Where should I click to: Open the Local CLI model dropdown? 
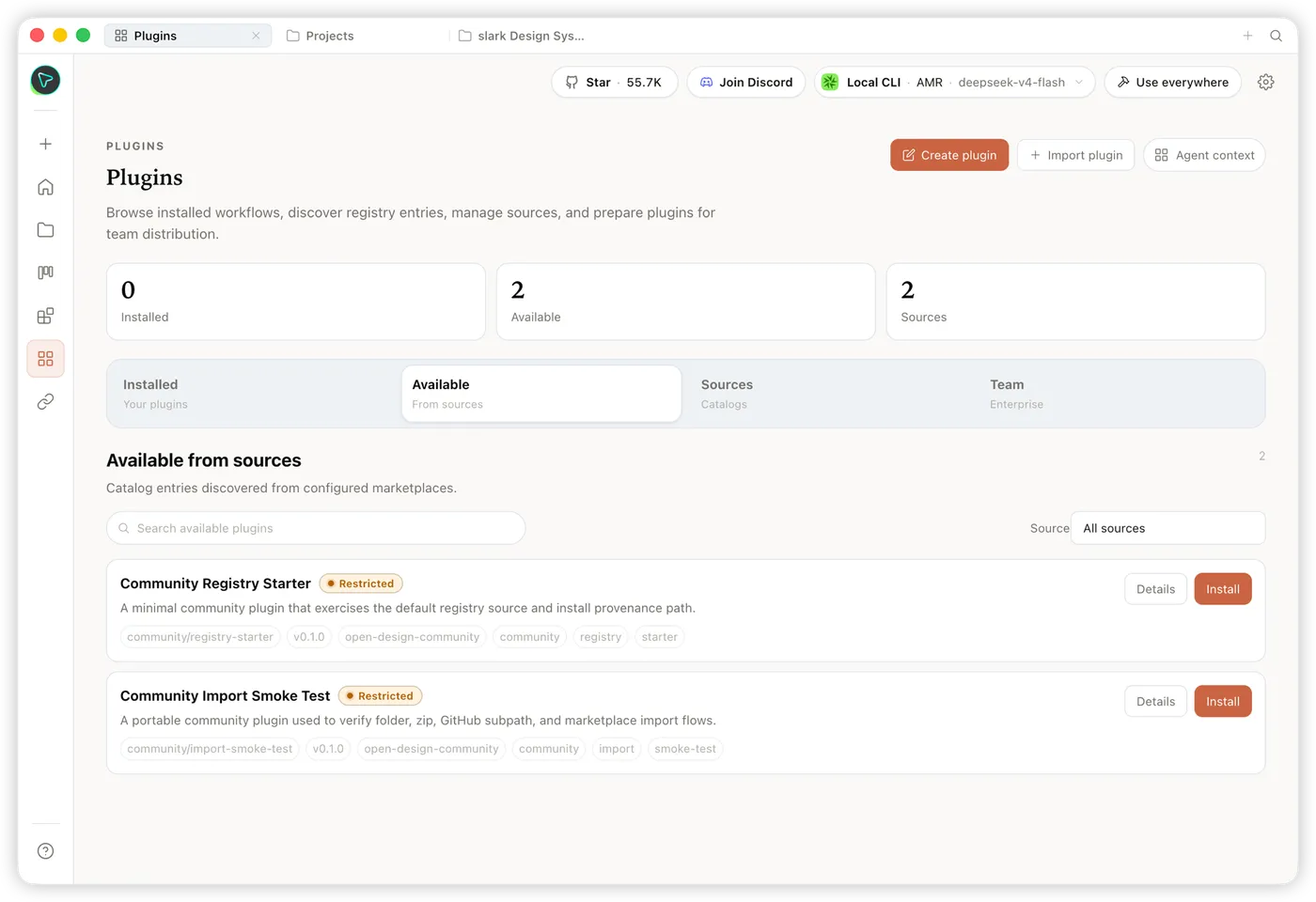tap(954, 83)
